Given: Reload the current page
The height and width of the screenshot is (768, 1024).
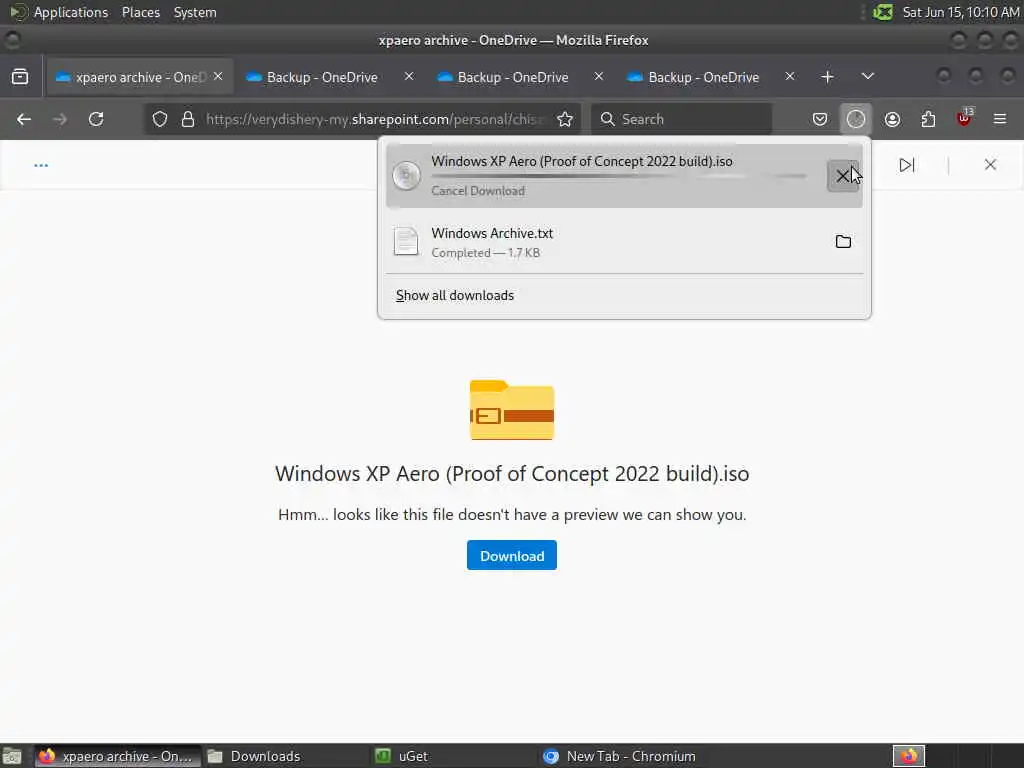Looking at the screenshot, I should (x=96, y=119).
